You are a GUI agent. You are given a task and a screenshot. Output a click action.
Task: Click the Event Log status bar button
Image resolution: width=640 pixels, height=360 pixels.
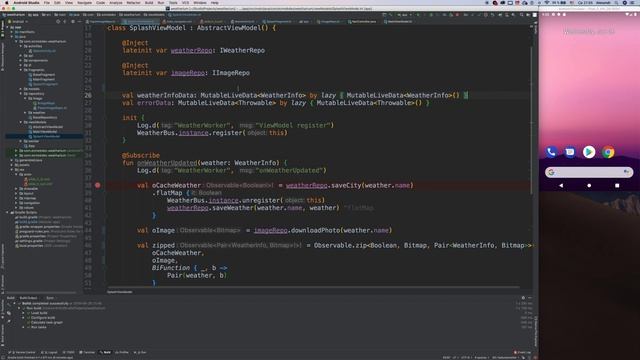click(522, 352)
